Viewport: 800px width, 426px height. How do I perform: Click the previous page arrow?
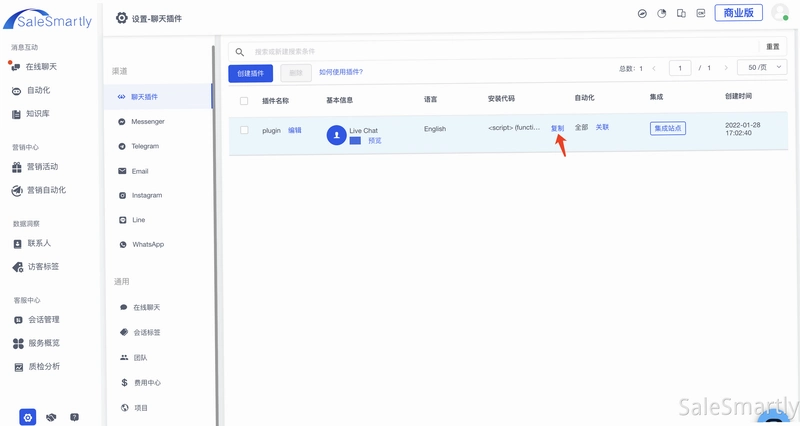point(654,68)
